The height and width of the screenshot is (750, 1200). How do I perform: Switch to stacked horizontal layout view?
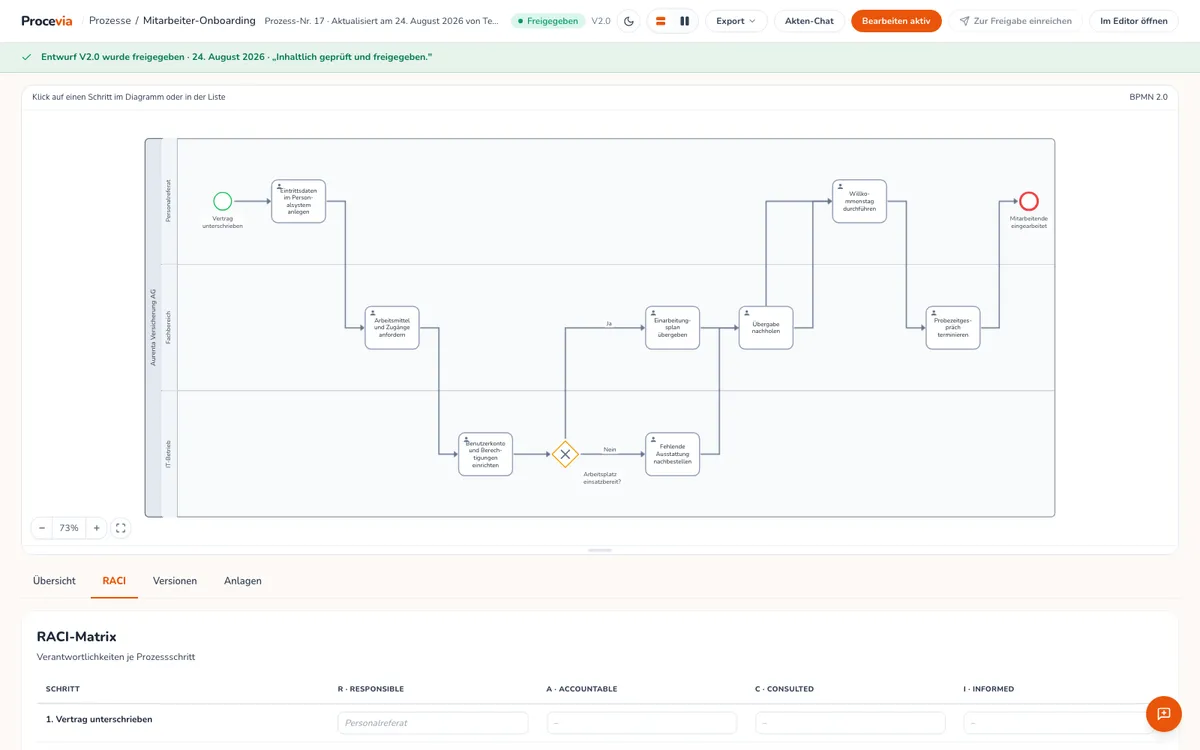[661, 21]
